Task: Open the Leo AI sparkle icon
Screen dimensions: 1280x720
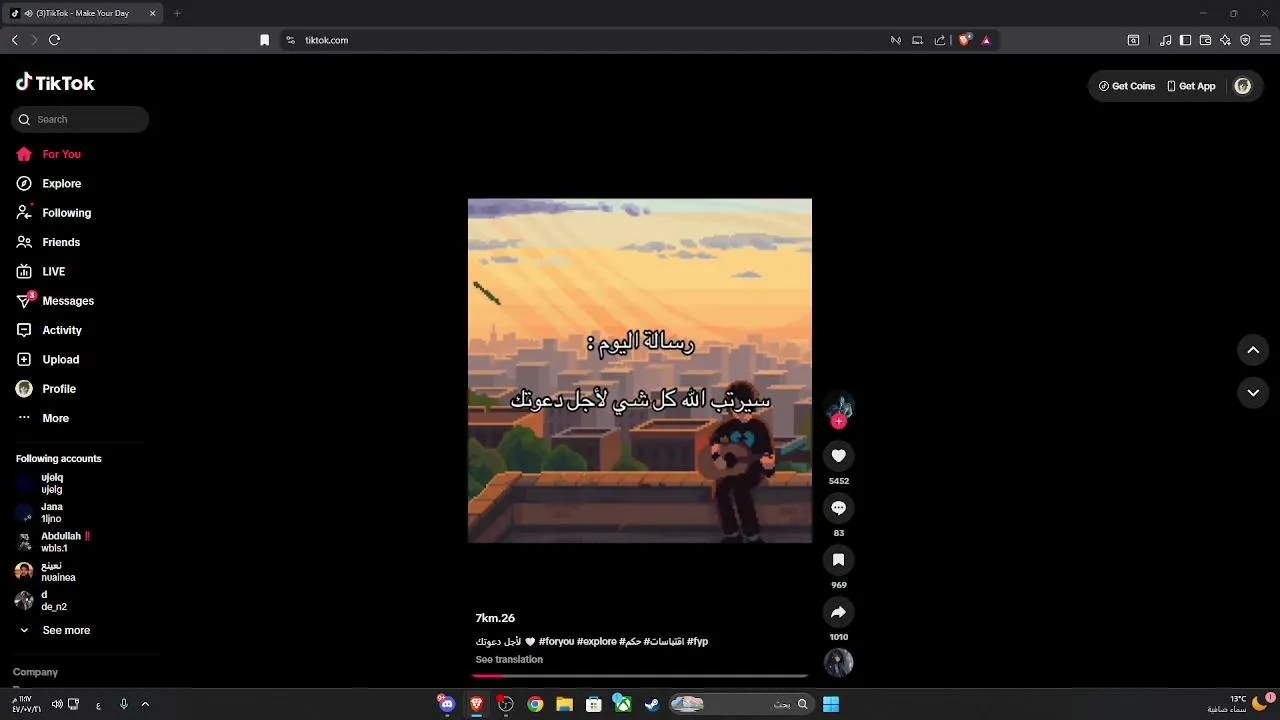Action: [1225, 40]
